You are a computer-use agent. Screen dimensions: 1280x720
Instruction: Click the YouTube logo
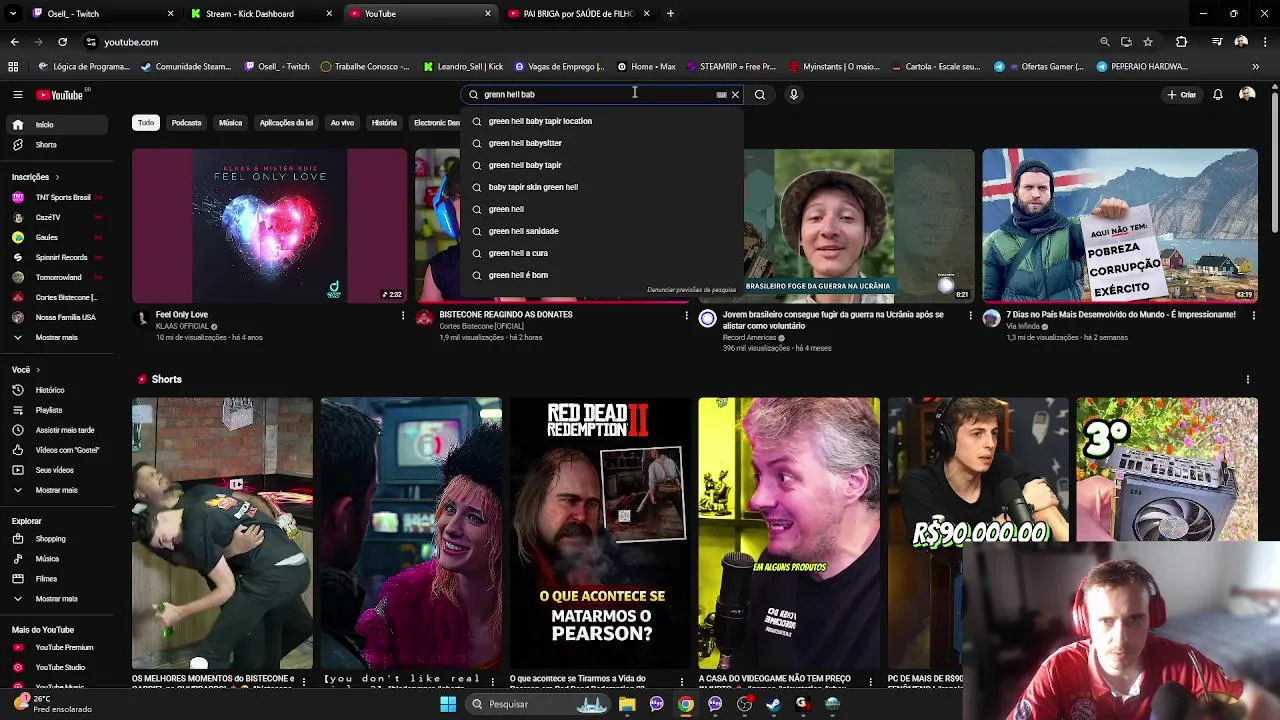tap(60, 95)
